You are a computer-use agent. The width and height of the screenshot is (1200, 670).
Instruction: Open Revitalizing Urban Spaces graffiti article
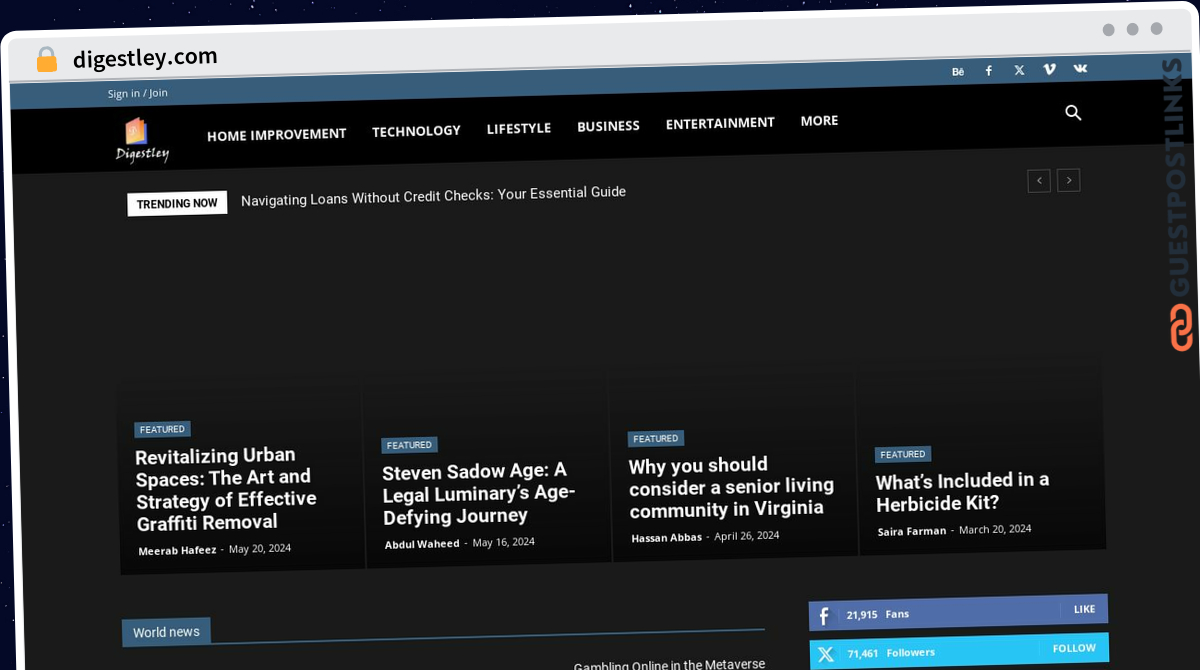[226, 489]
